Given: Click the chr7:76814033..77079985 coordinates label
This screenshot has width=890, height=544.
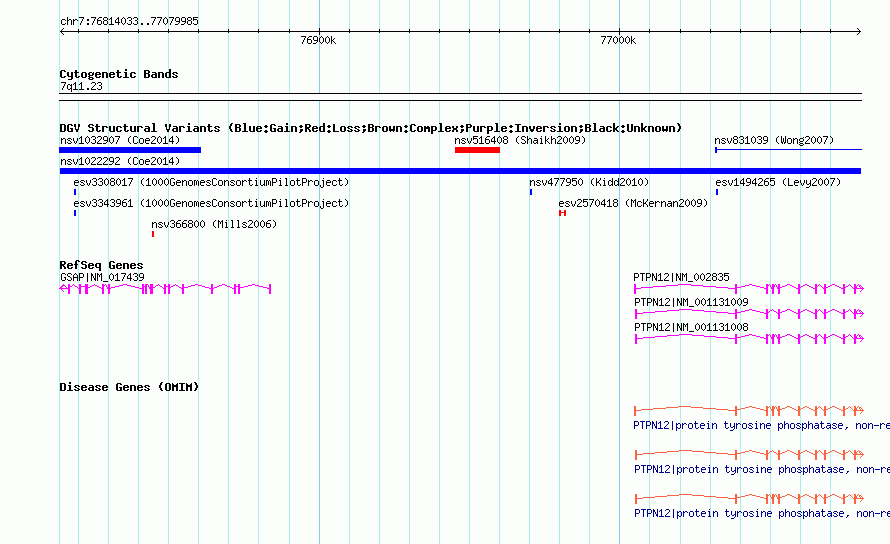Looking at the screenshot, I should click(x=129, y=21).
